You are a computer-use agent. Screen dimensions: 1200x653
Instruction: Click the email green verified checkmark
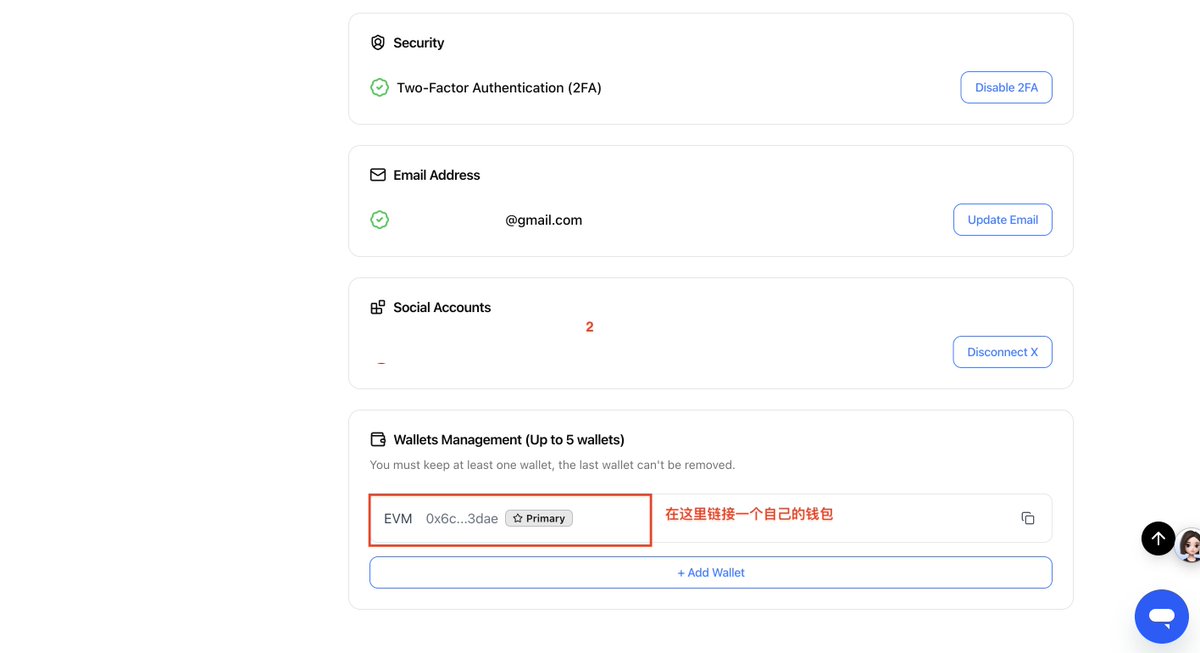379,219
